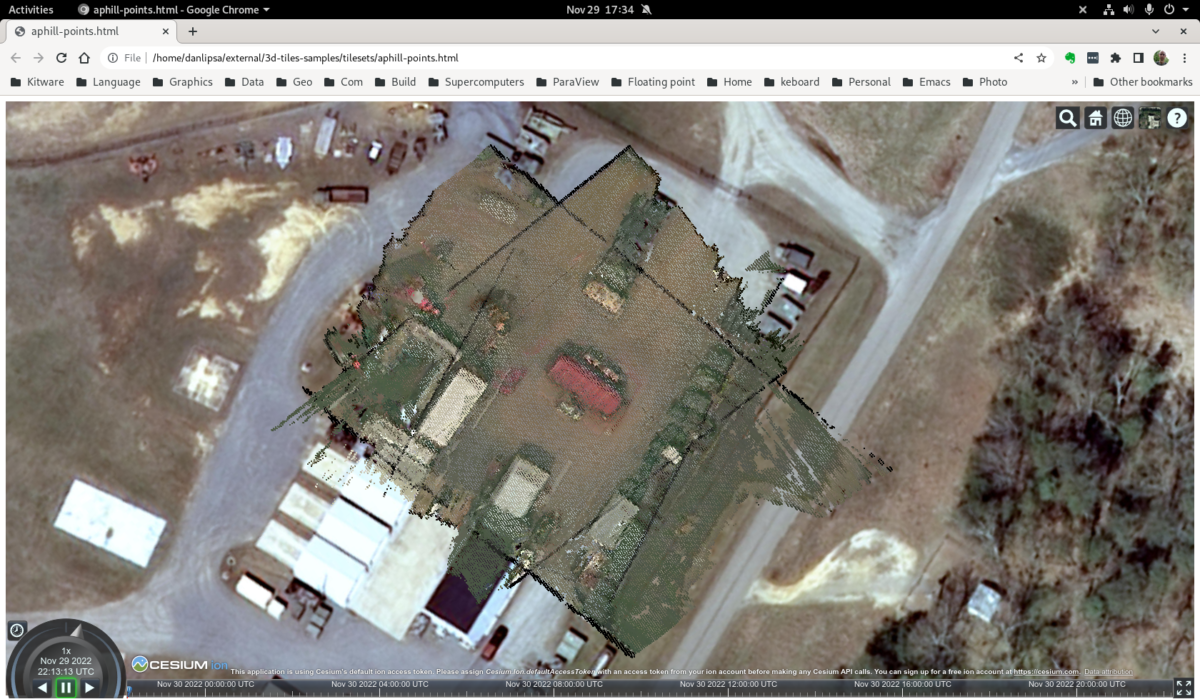Toggle pause on the Cesium animation widget
Viewport: 1200px width, 699px height.
[x=66, y=687]
